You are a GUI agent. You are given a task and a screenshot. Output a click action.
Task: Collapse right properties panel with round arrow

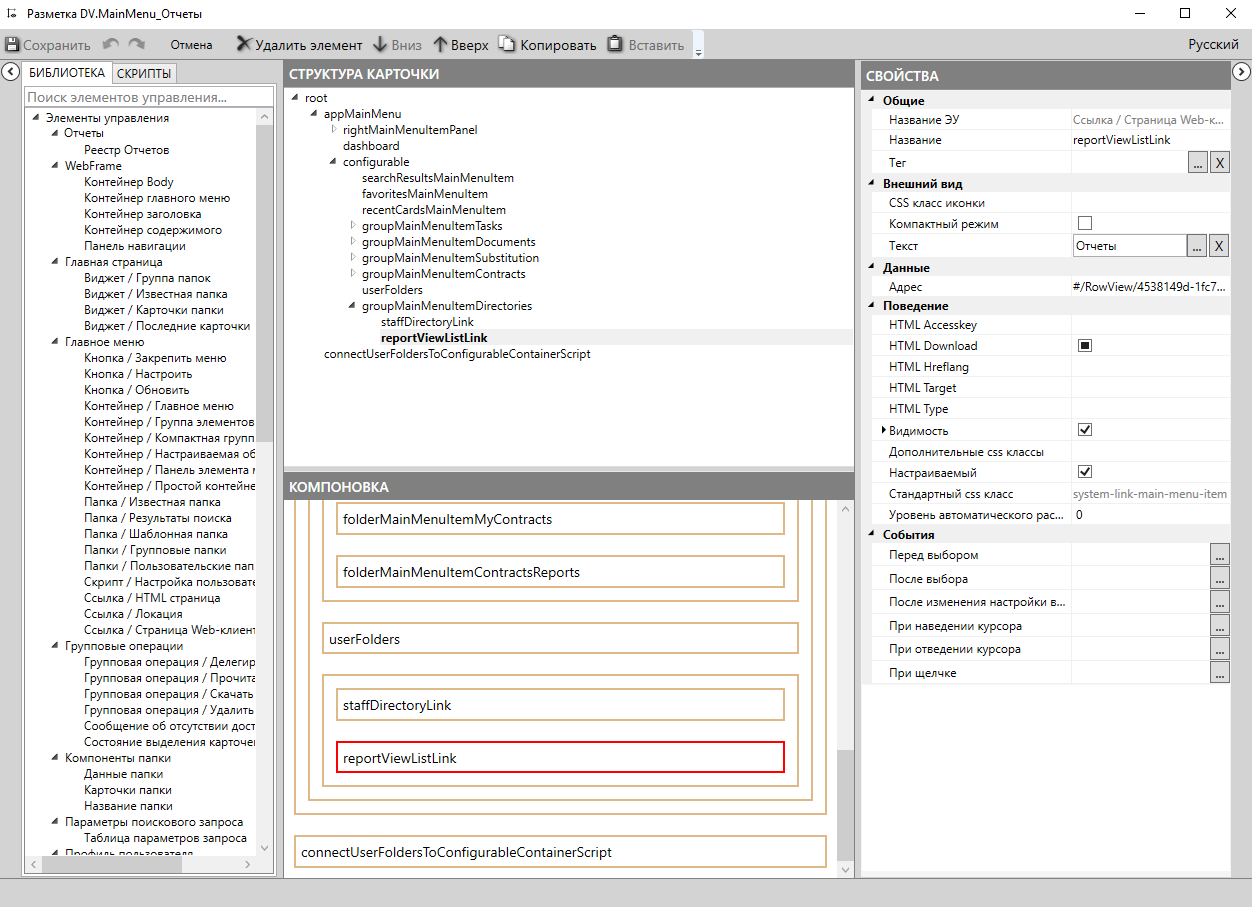[1241, 72]
